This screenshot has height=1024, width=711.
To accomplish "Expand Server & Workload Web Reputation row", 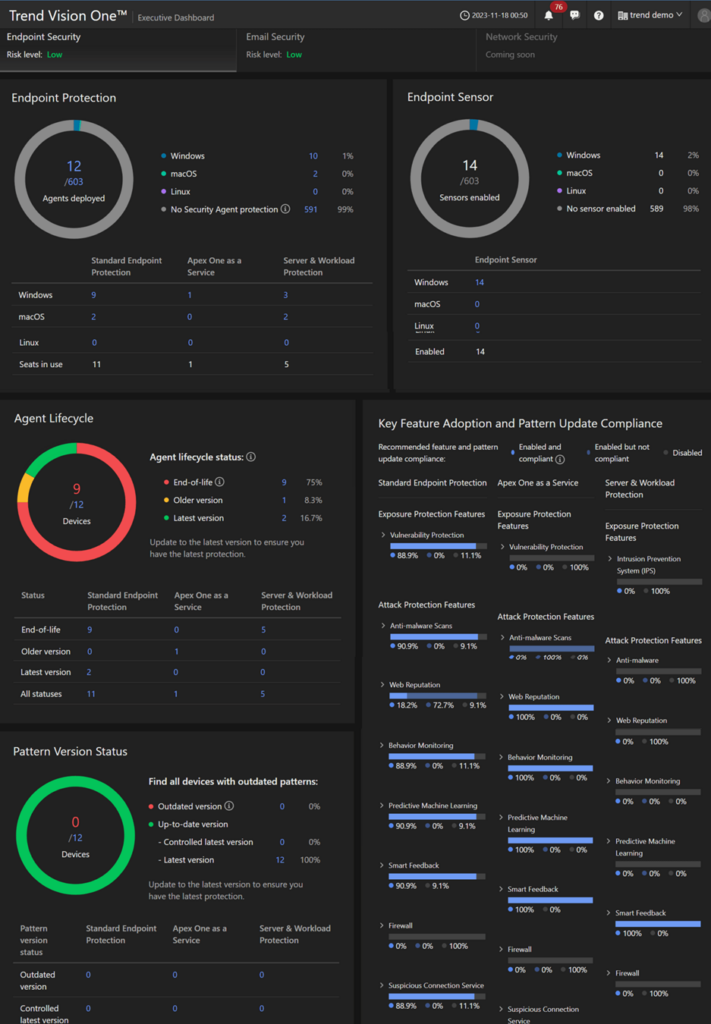I will click(x=609, y=720).
